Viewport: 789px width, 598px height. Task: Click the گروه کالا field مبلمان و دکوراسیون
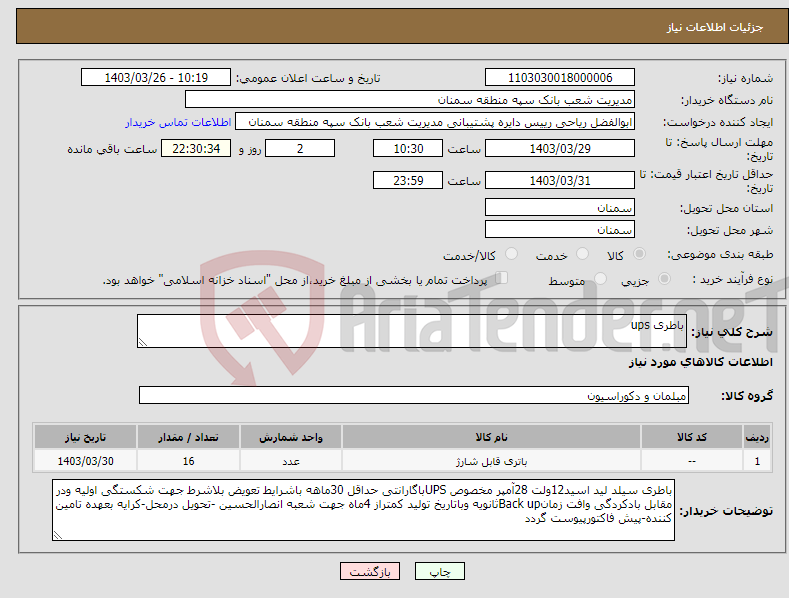(414, 396)
